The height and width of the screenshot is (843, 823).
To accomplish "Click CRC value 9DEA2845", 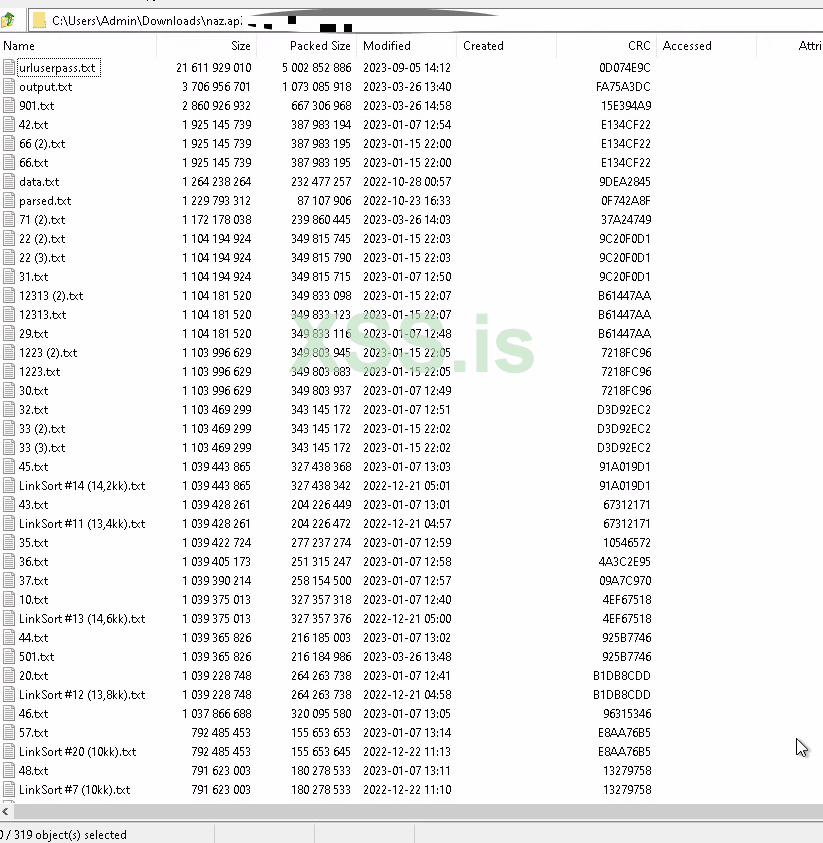I will click(625, 182).
